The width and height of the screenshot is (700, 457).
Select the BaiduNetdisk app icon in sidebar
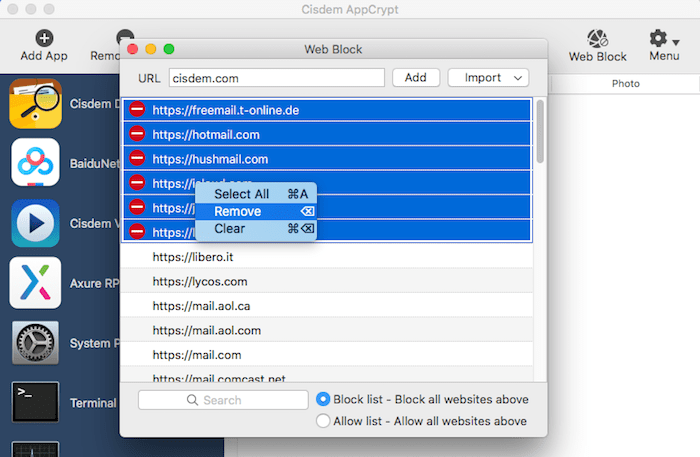coord(35,162)
